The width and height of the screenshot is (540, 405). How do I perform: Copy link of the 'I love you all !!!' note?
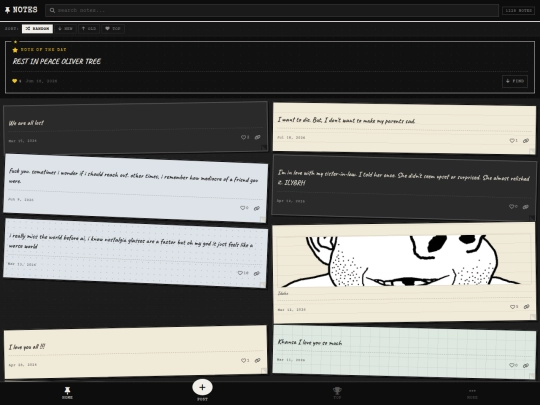point(258,360)
